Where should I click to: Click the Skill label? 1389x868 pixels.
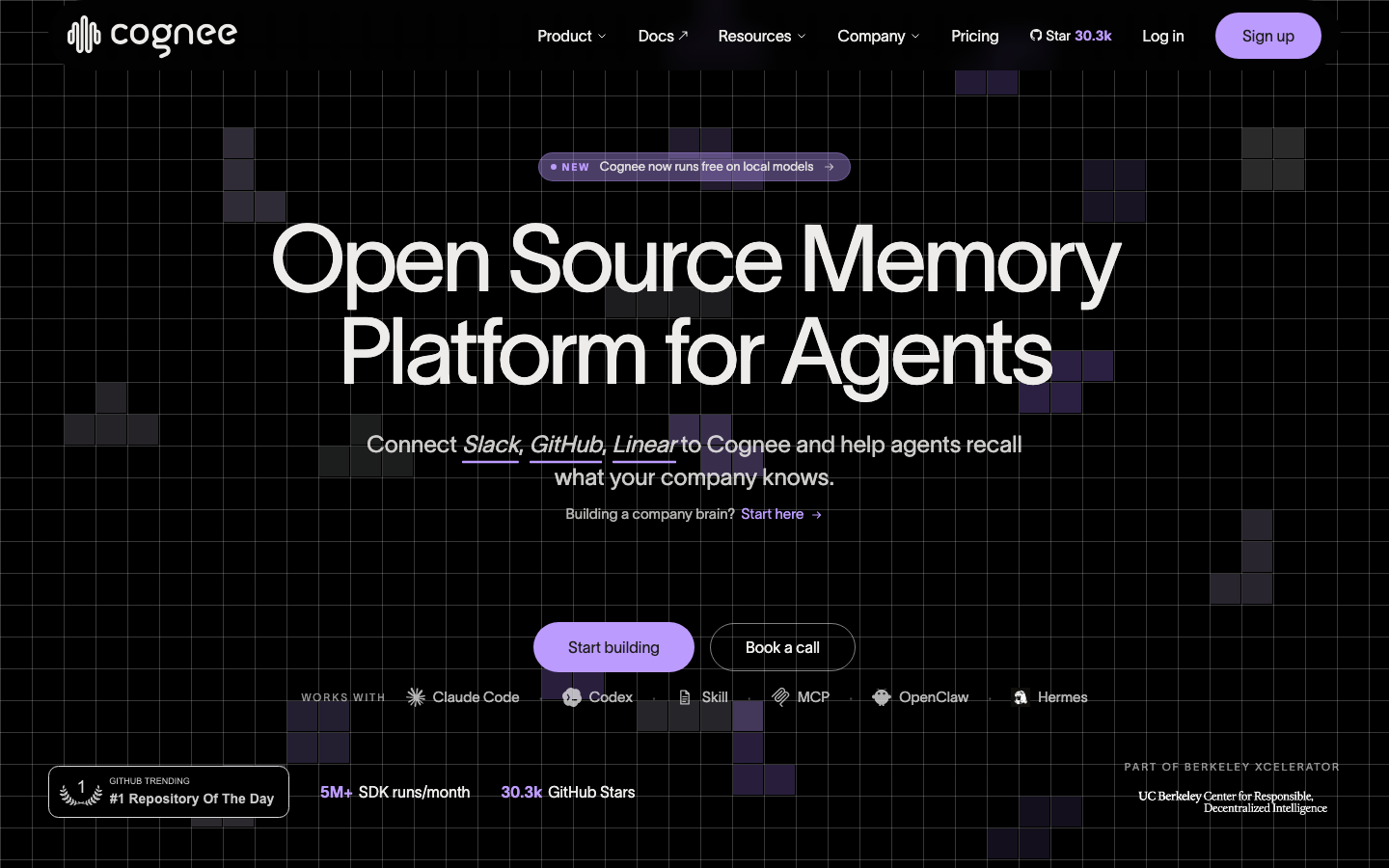[715, 697]
